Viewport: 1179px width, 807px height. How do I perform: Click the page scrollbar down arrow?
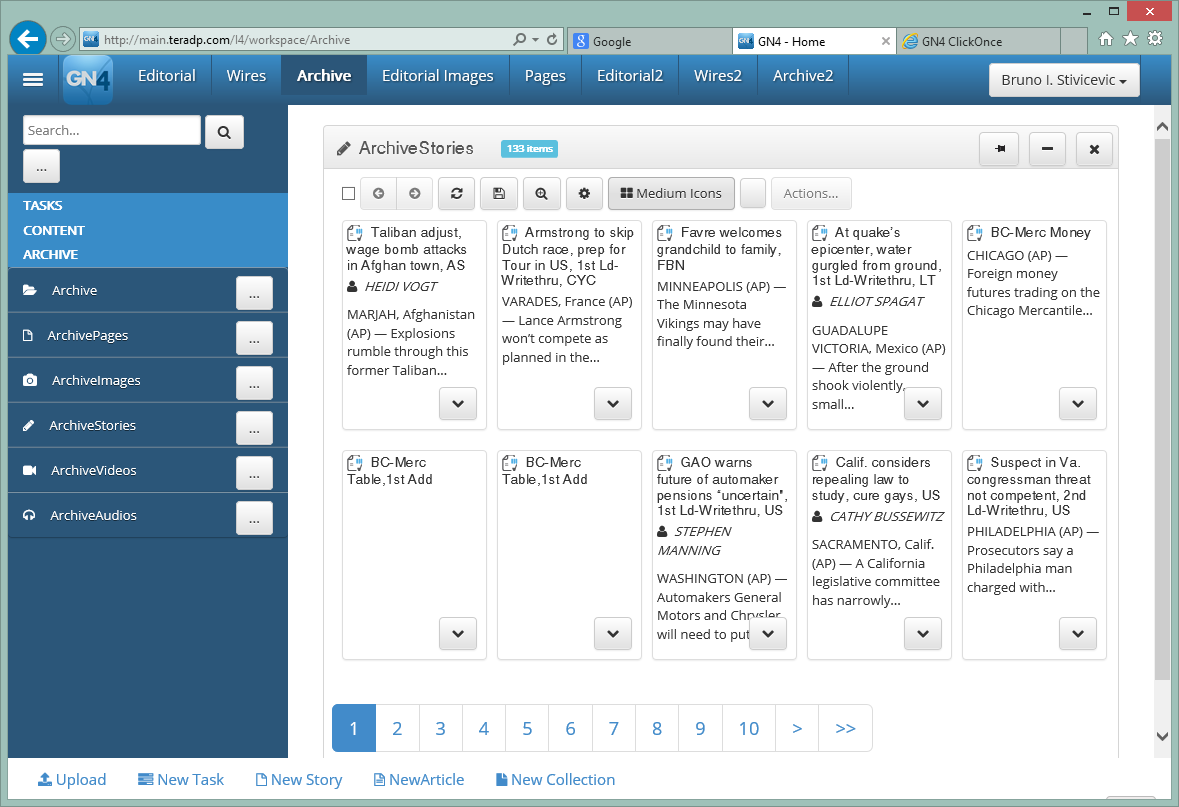click(1162, 736)
